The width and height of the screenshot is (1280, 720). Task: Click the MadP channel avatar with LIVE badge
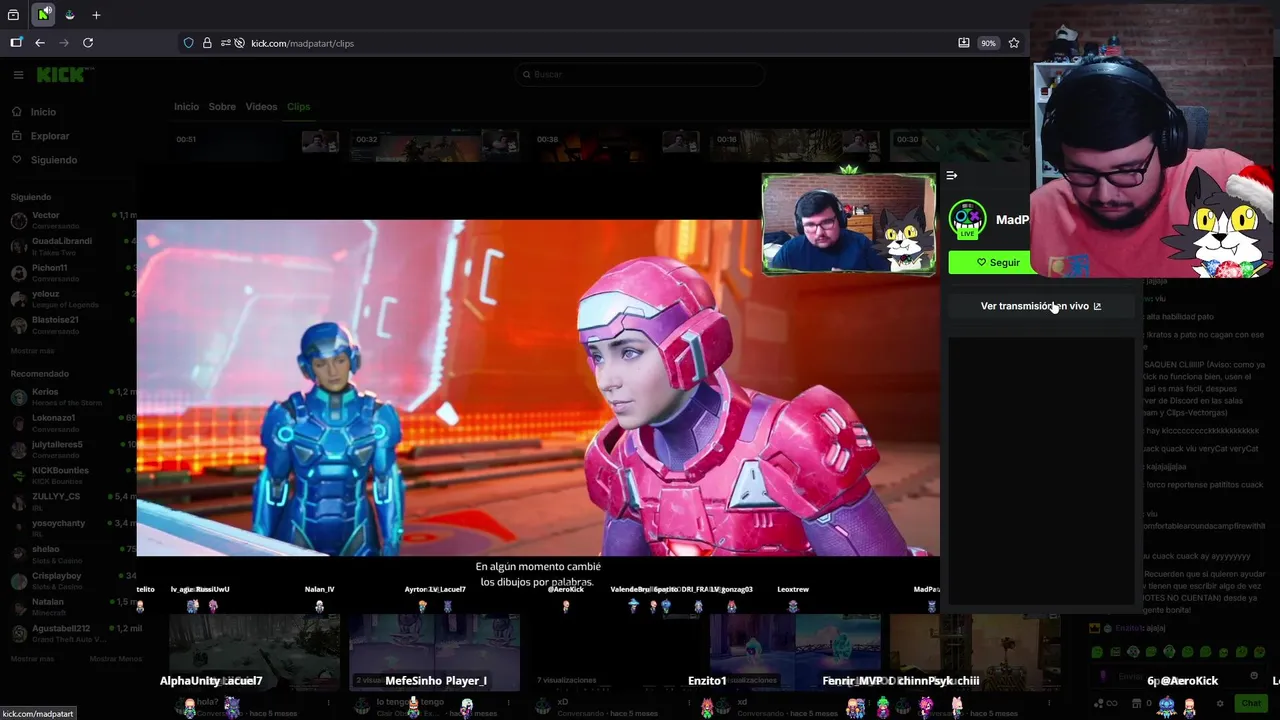967,220
